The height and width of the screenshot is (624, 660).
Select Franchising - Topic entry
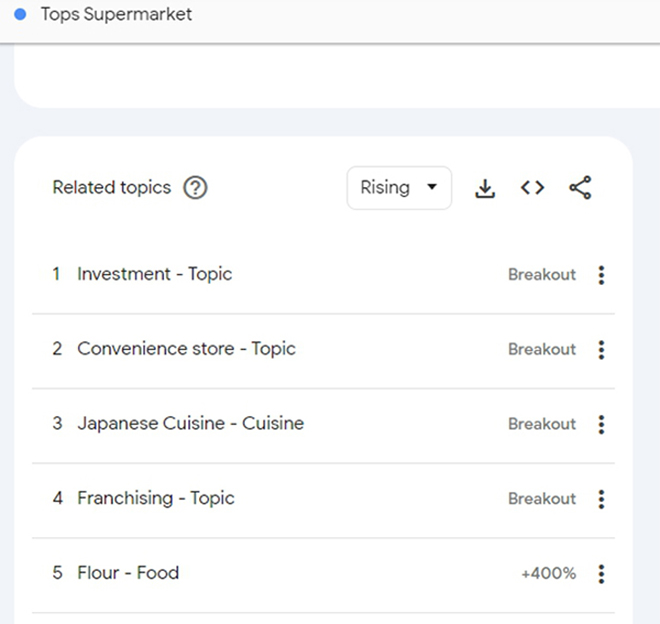click(x=156, y=498)
